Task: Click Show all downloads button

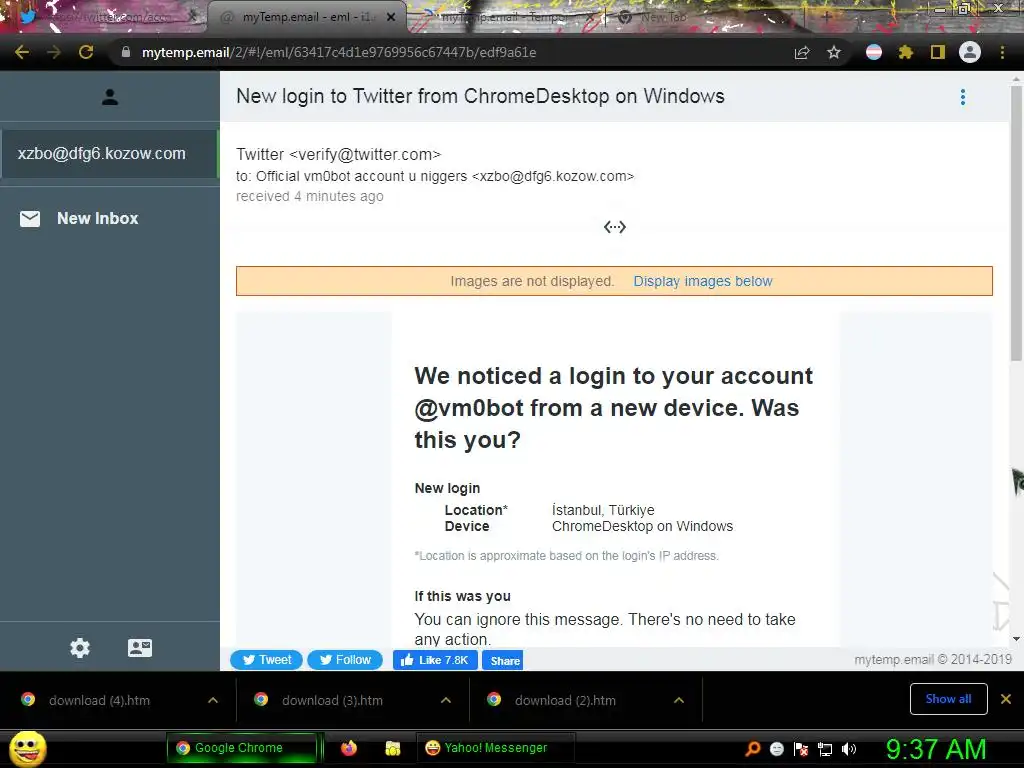Action: [x=948, y=699]
